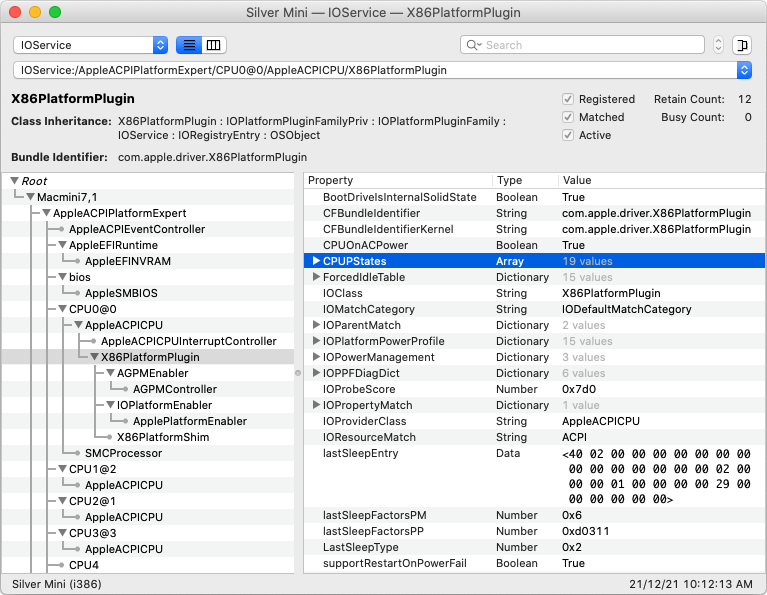Expand the IOPPFDiagDict dictionary
The image size is (767, 595).
[x=316, y=373]
